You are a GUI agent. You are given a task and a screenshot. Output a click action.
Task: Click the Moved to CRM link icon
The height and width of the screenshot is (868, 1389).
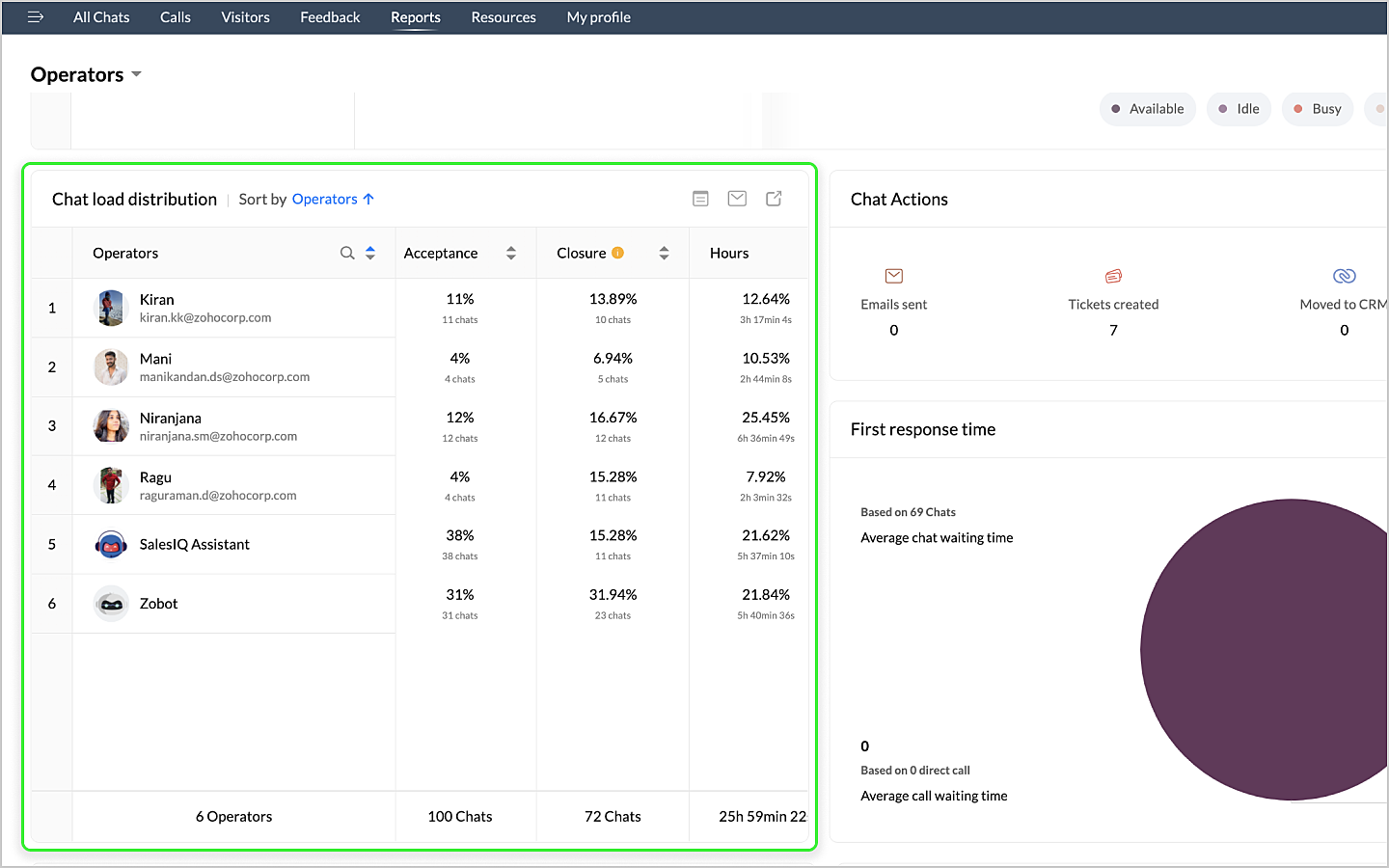click(x=1344, y=277)
